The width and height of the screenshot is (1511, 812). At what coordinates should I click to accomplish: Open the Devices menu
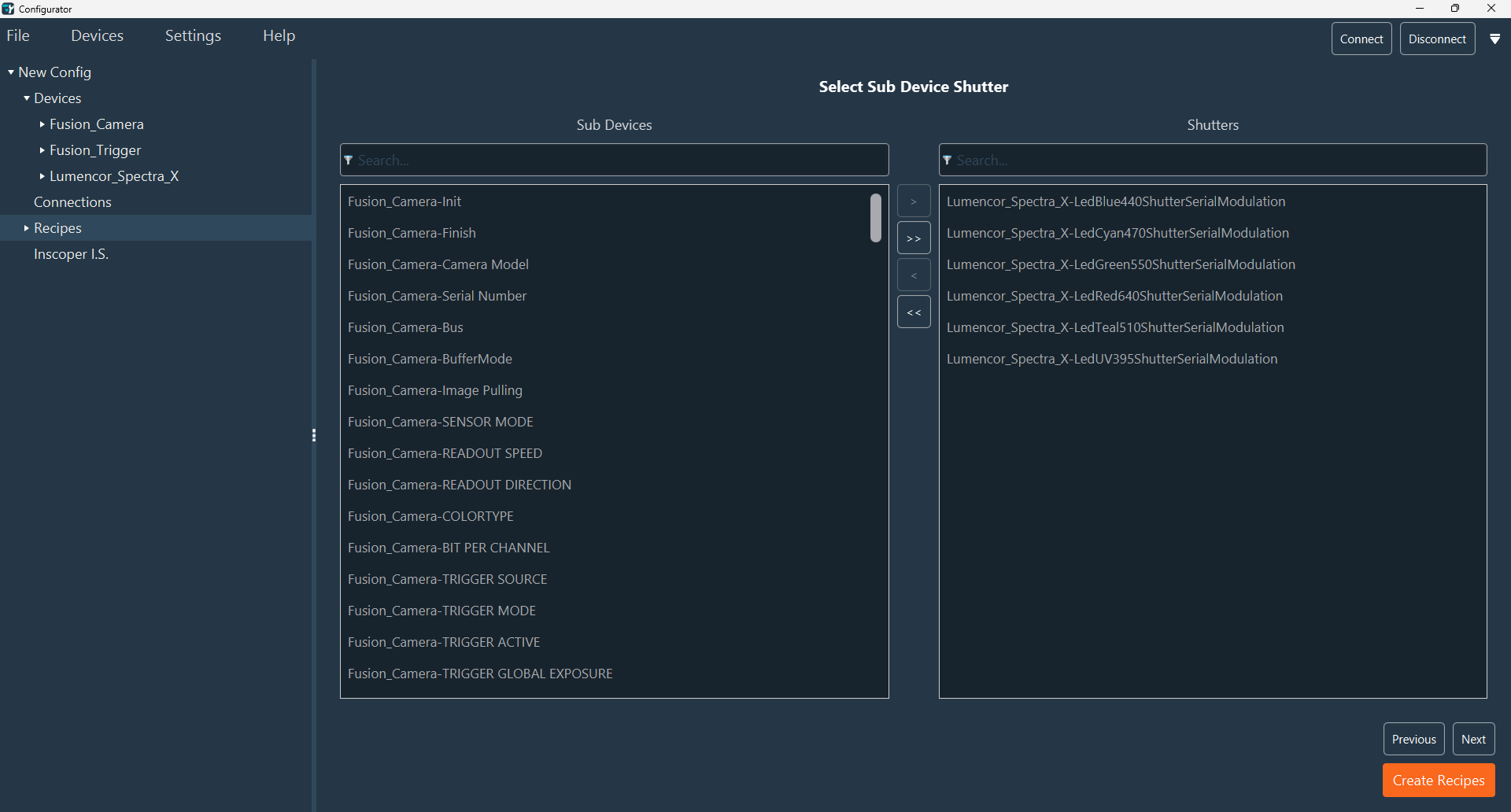(x=97, y=36)
